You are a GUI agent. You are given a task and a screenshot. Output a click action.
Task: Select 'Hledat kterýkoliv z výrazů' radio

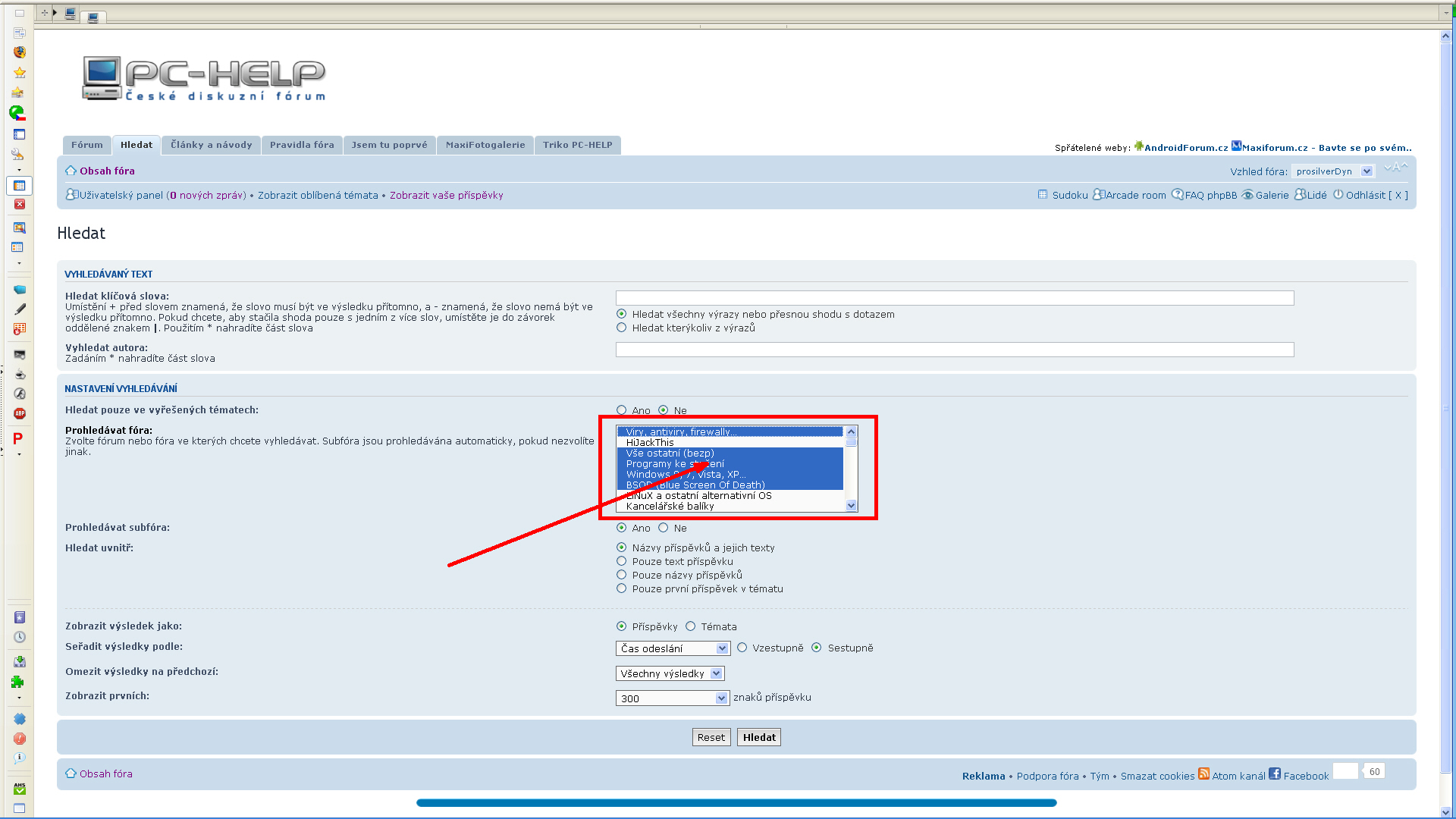(x=622, y=328)
